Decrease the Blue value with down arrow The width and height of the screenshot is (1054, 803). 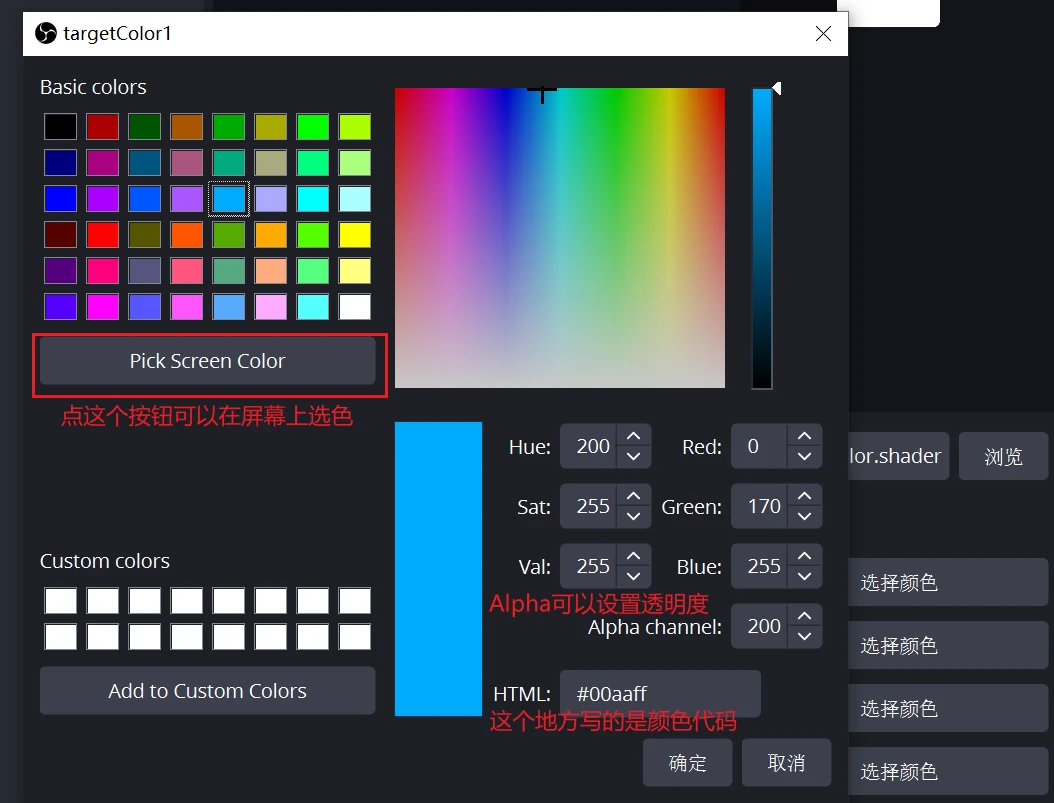[x=804, y=576]
